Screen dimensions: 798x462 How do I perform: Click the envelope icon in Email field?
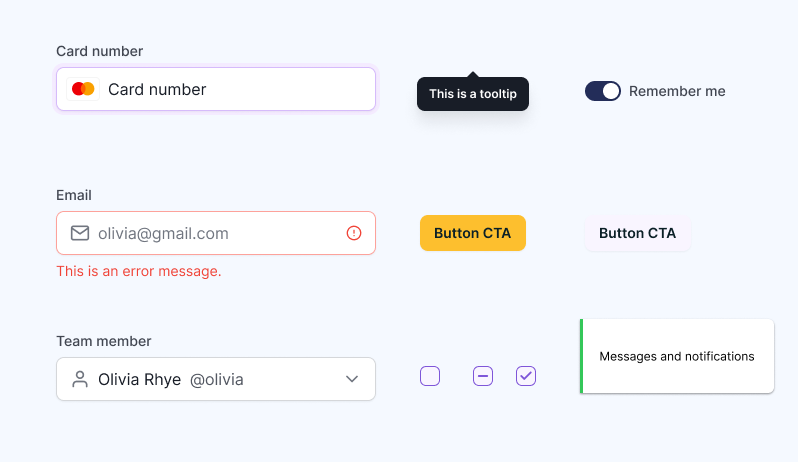[x=80, y=233]
